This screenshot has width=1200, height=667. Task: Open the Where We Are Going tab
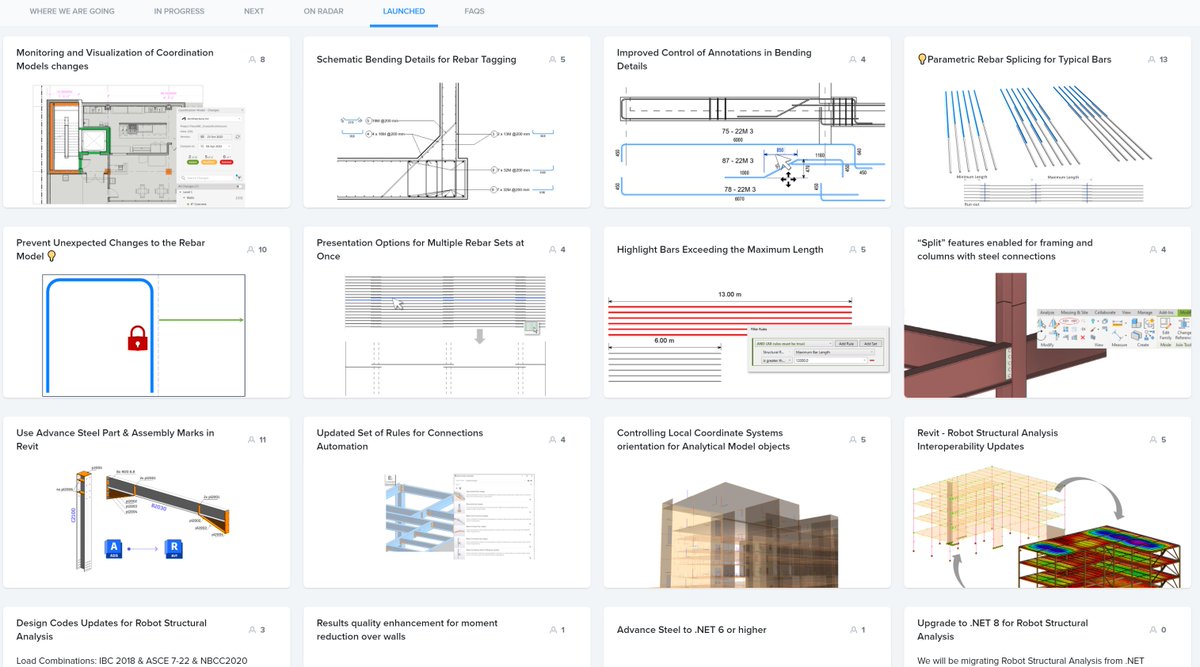pos(72,12)
